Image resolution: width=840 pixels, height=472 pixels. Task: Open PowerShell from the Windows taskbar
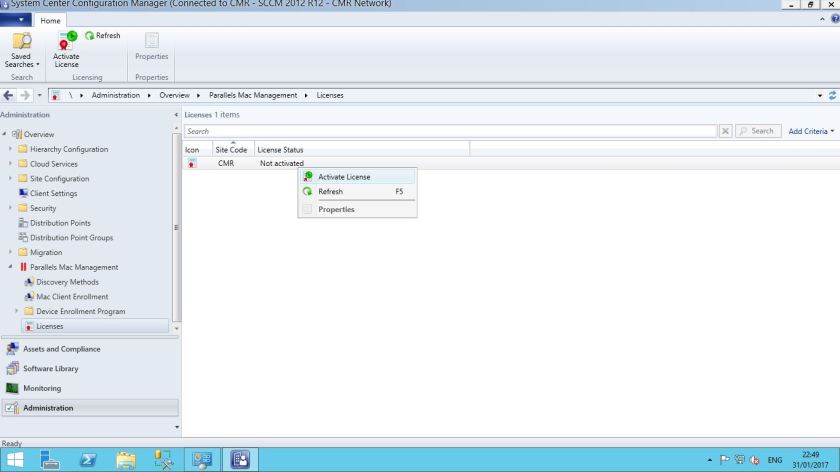click(87, 460)
